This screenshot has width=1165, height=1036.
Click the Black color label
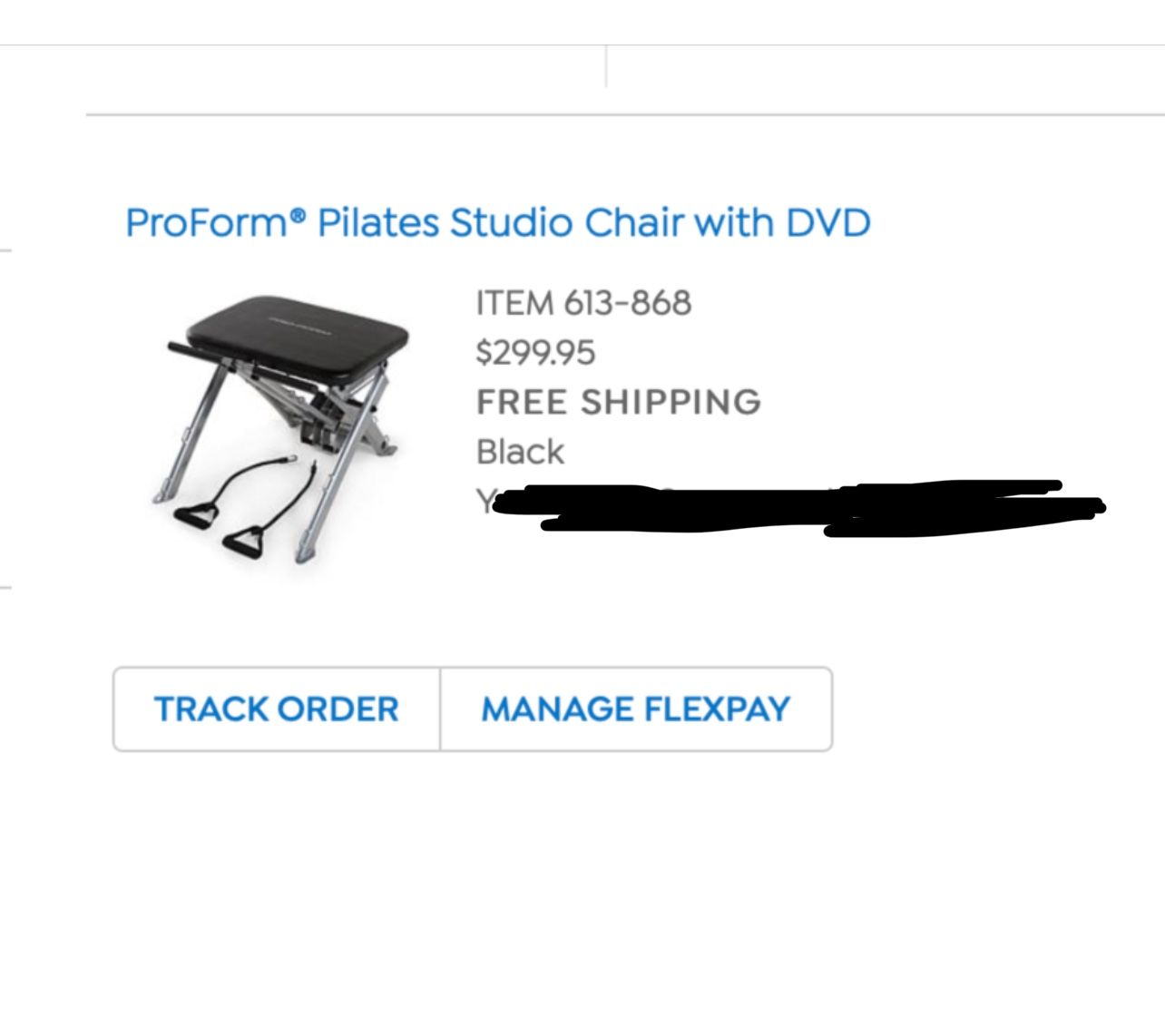pyautogui.click(x=520, y=452)
